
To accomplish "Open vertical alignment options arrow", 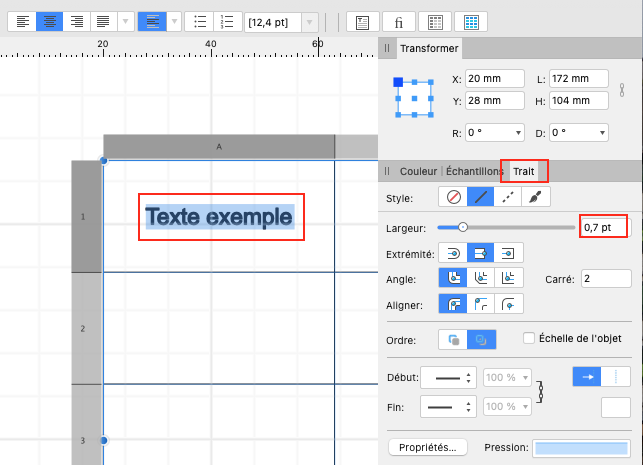I will (174, 22).
